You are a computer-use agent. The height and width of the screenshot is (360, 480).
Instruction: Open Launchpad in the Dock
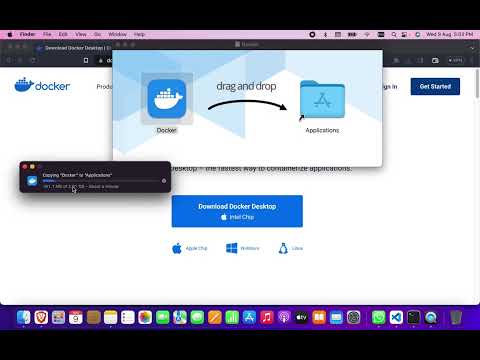[x=58, y=317]
